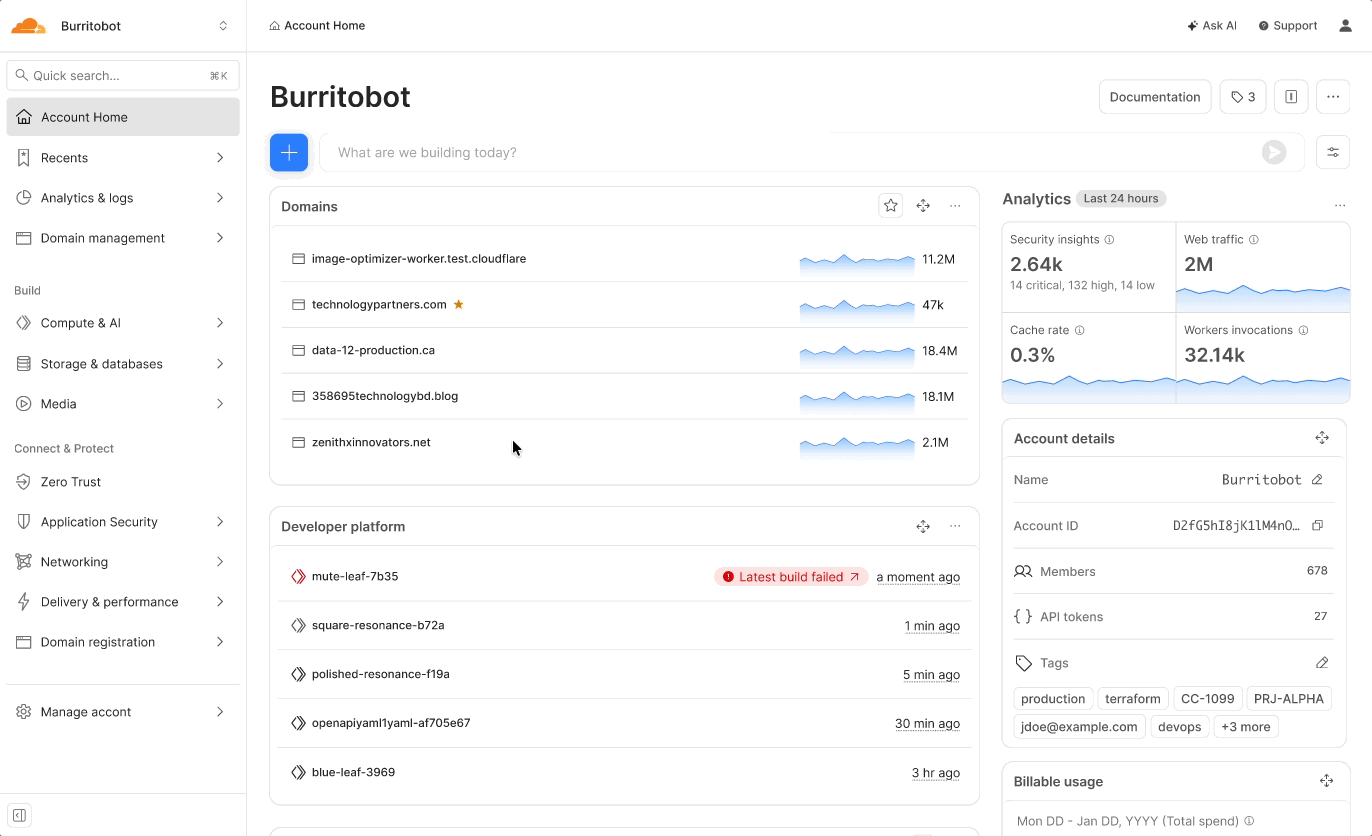Open Manage account menu
1372x836 pixels.
pos(123,712)
